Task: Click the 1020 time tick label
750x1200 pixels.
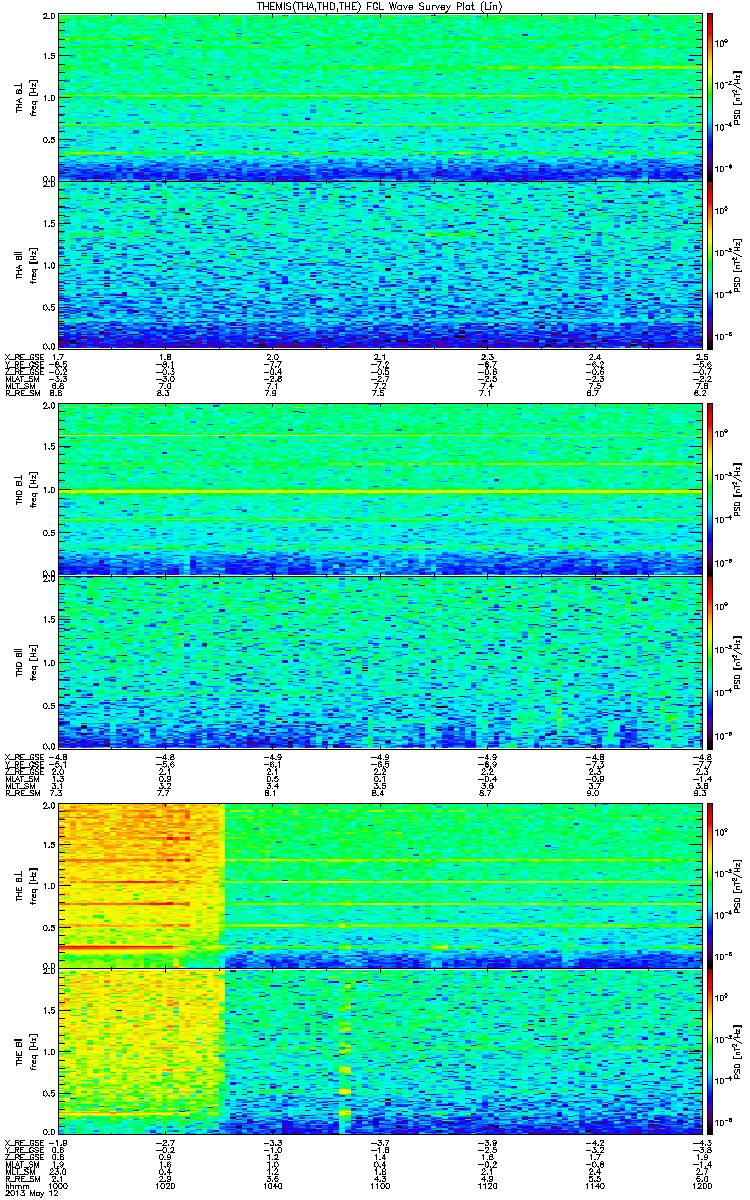Action: 166,1187
